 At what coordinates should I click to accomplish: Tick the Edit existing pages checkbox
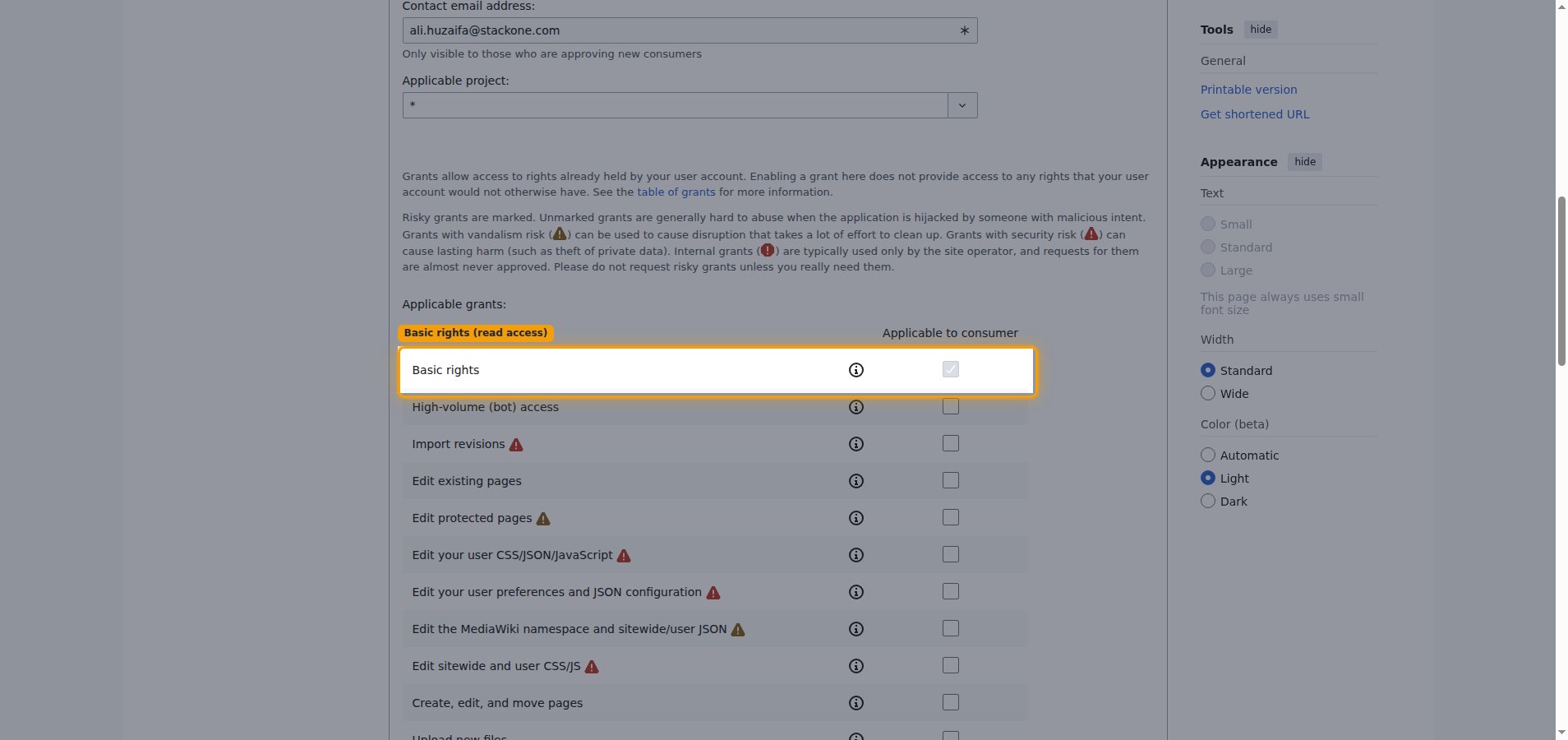point(951,480)
